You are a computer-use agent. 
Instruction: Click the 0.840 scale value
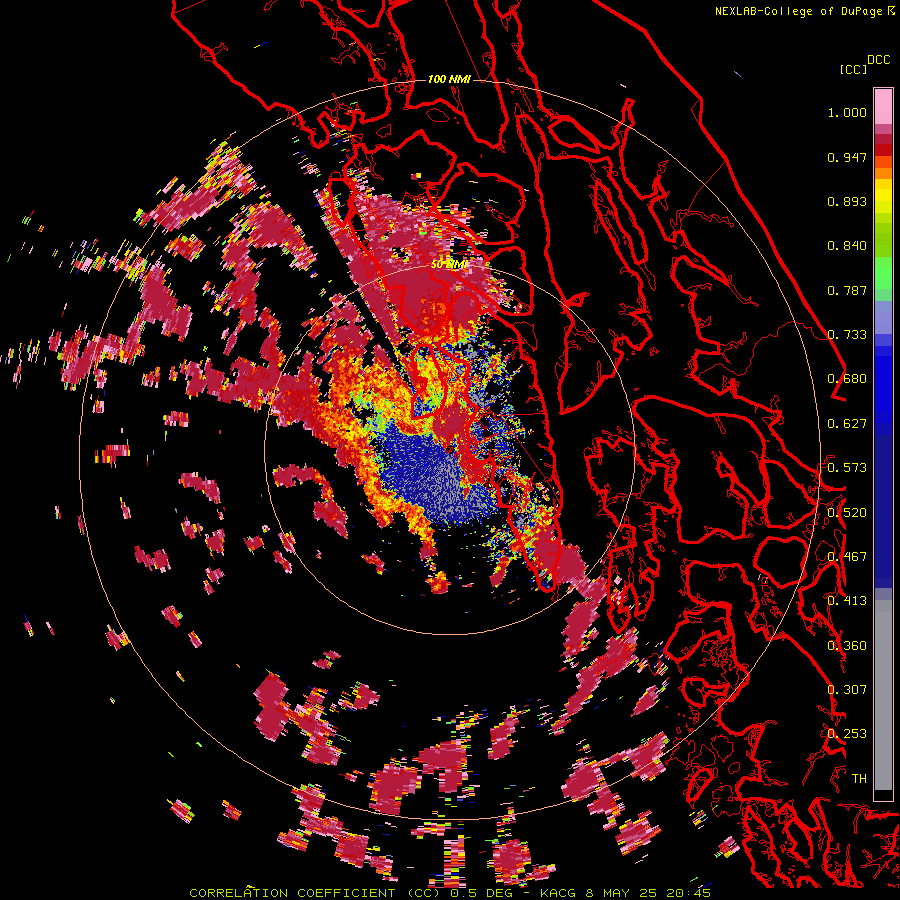click(x=847, y=246)
